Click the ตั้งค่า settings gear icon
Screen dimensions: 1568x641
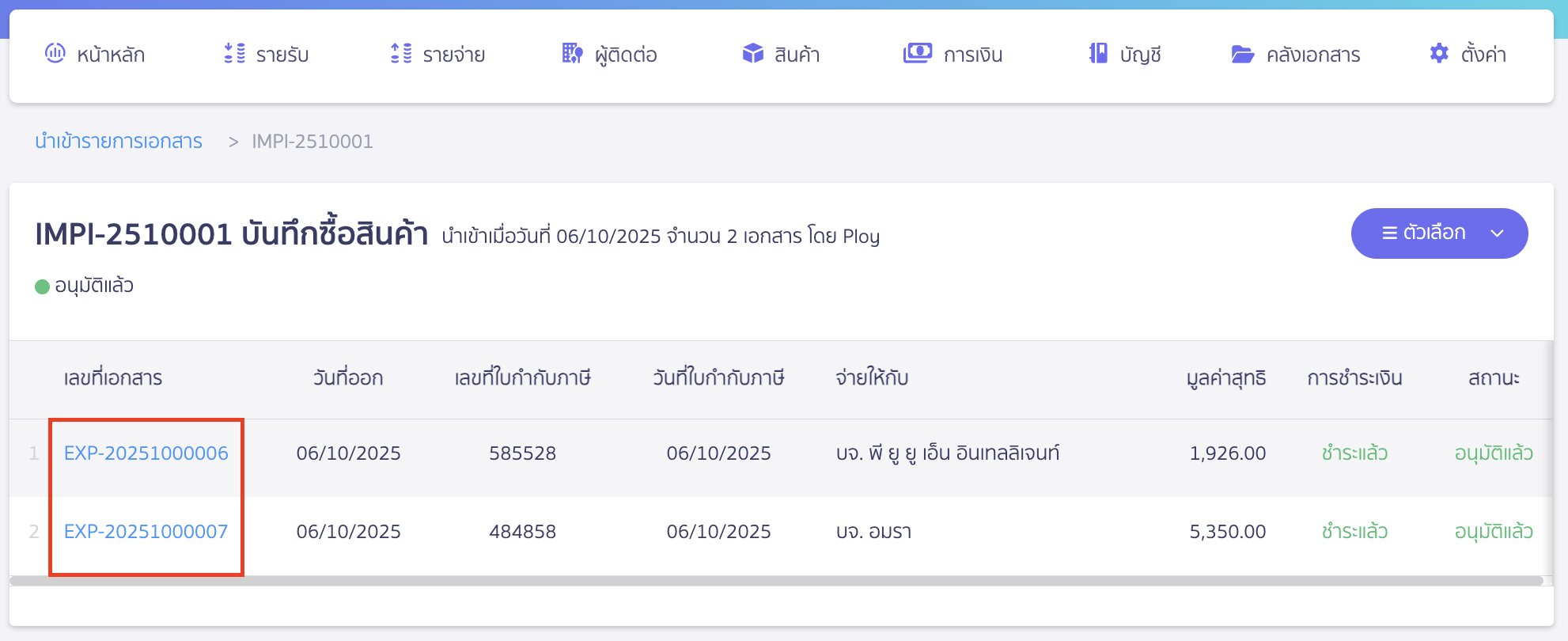[1440, 54]
